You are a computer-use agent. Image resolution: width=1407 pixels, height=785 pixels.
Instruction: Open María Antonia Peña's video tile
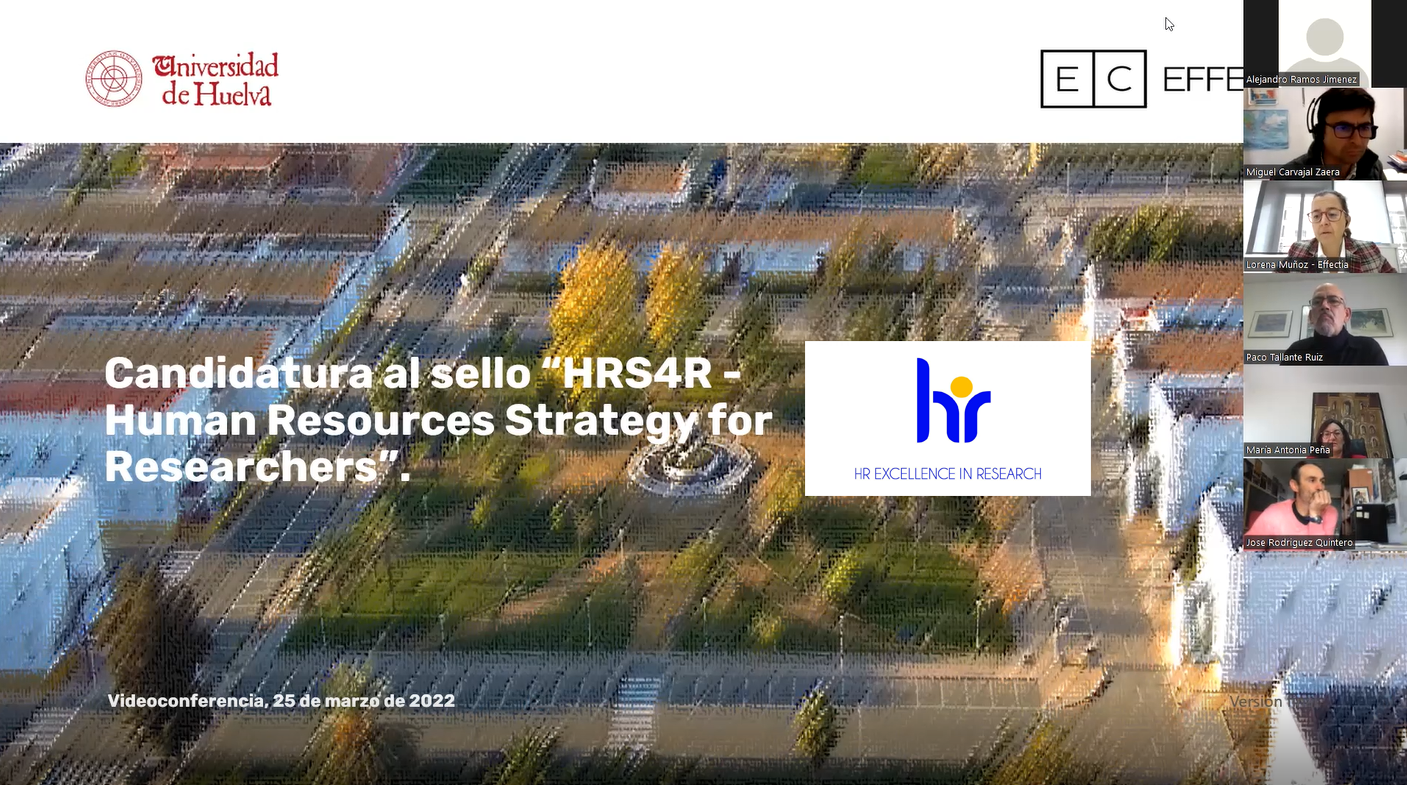tap(1324, 412)
